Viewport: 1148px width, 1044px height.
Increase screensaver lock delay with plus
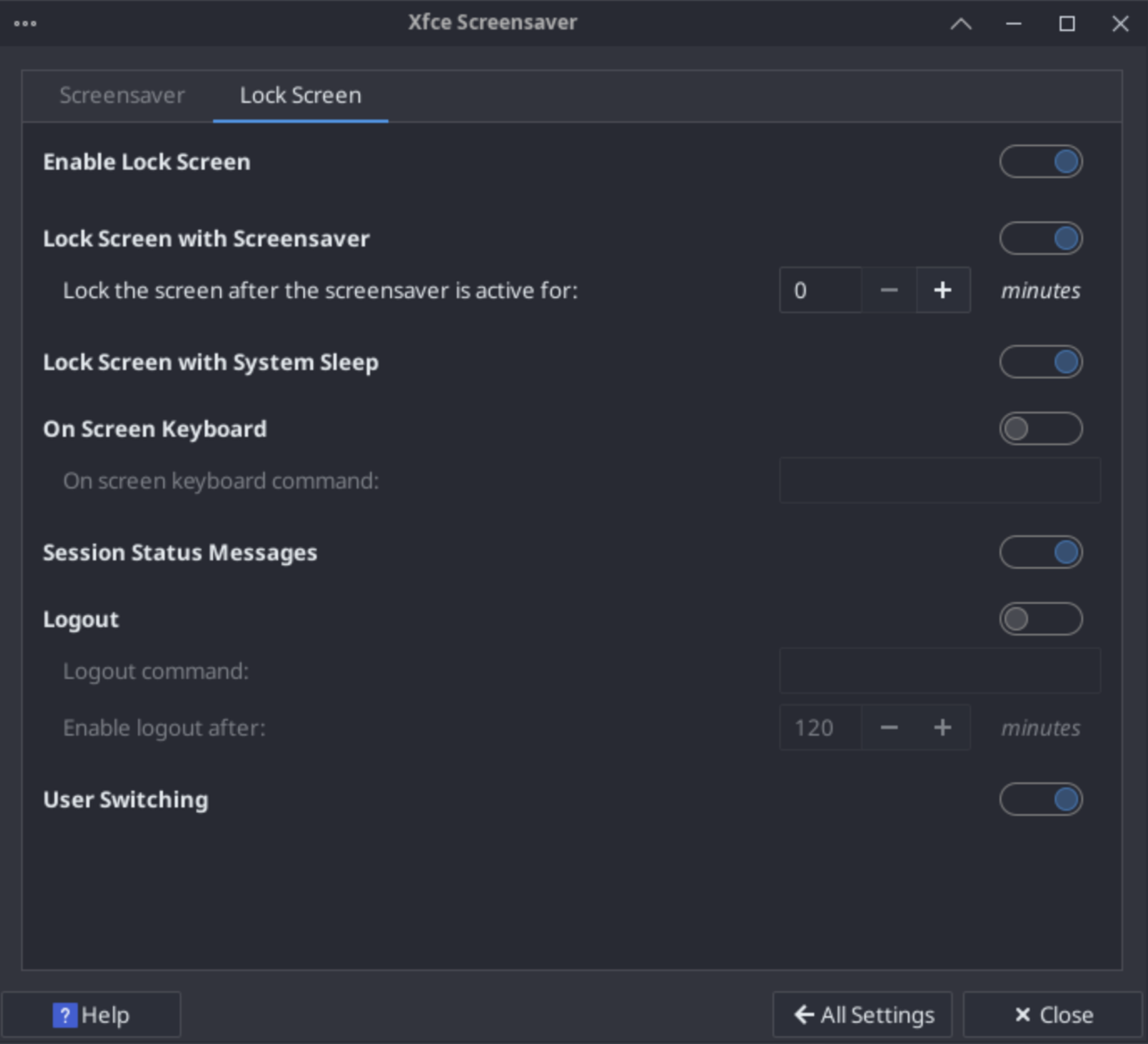point(943,290)
